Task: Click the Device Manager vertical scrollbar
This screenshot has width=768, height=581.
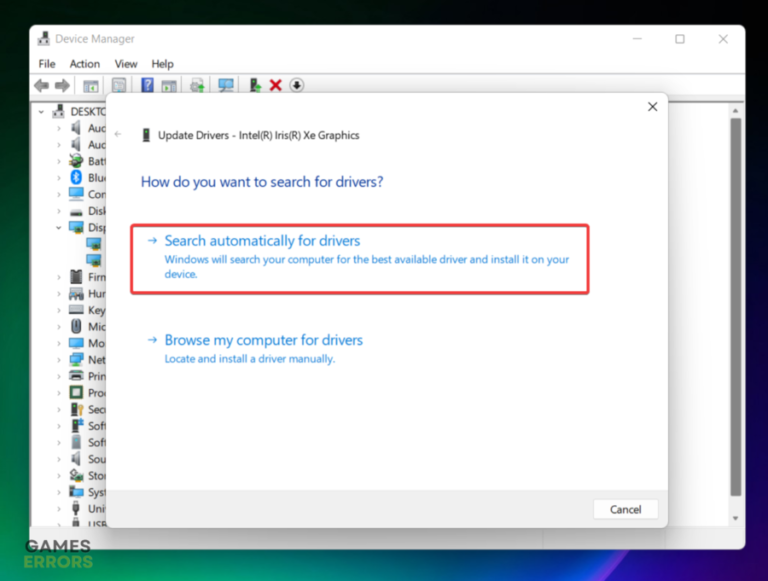Action: click(735, 300)
